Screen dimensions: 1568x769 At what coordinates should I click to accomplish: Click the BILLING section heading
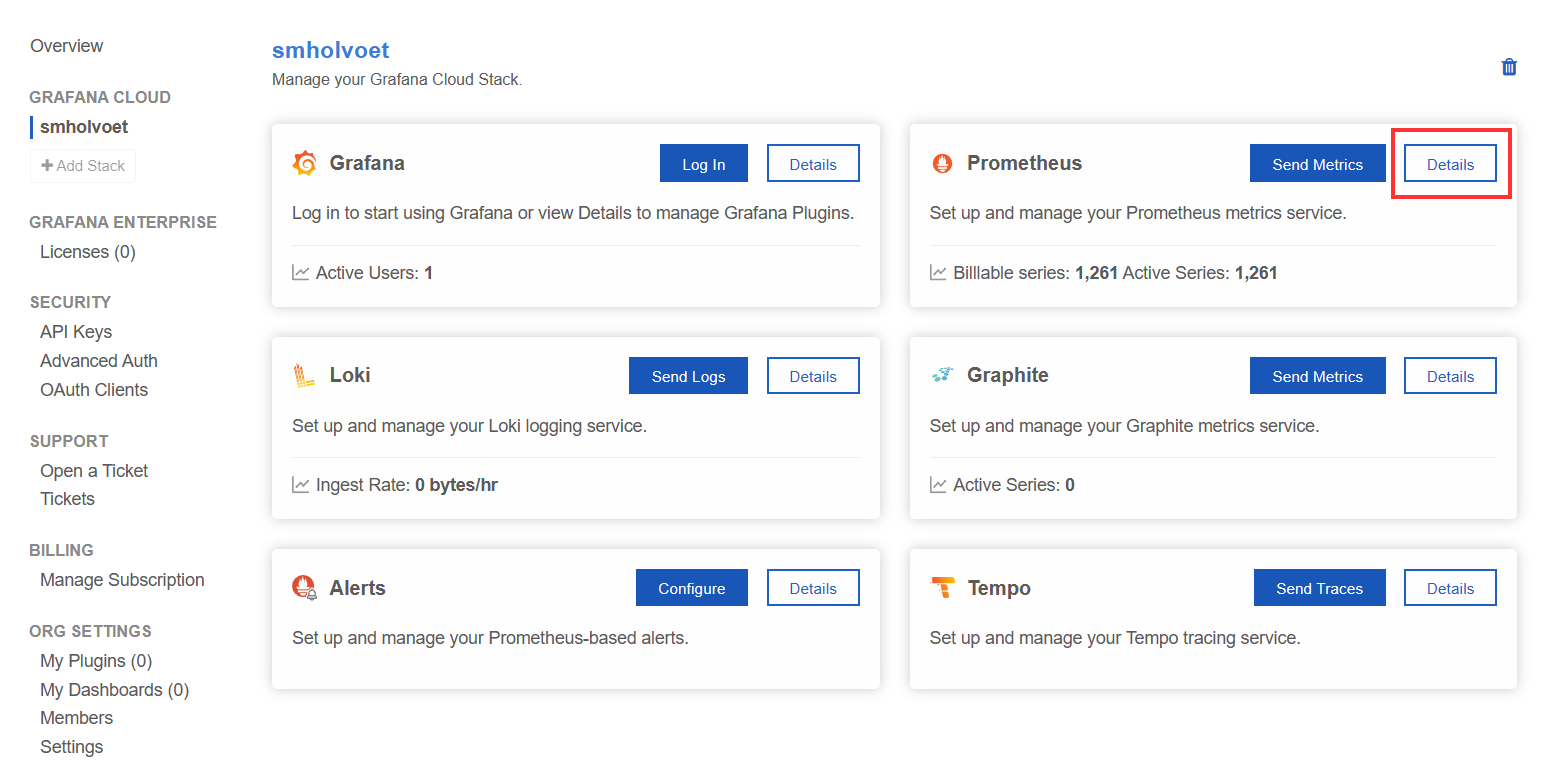(61, 550)
